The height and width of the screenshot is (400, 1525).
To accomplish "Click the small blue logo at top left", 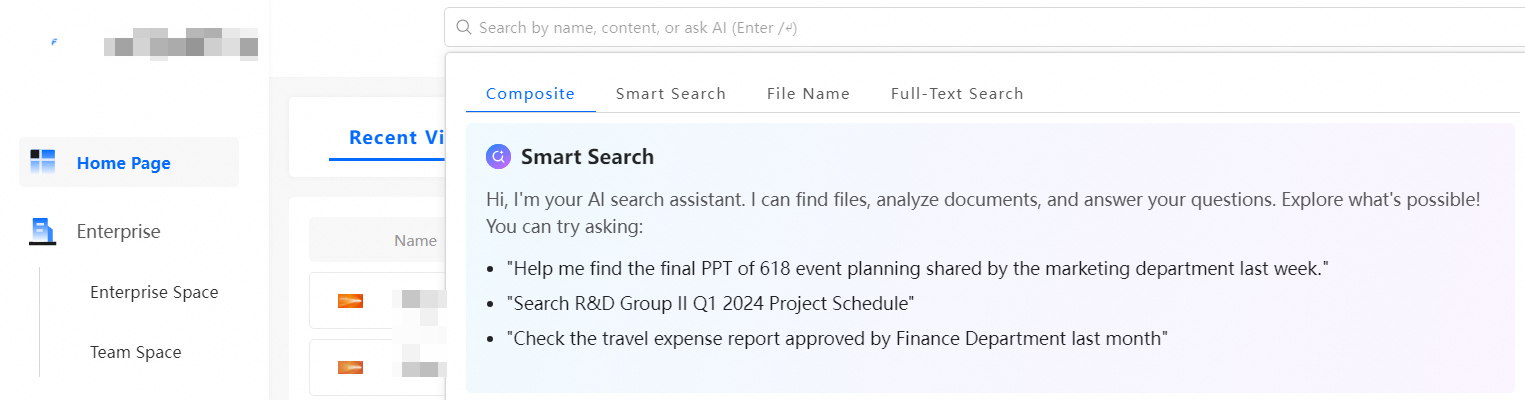I will pos(53,43).
